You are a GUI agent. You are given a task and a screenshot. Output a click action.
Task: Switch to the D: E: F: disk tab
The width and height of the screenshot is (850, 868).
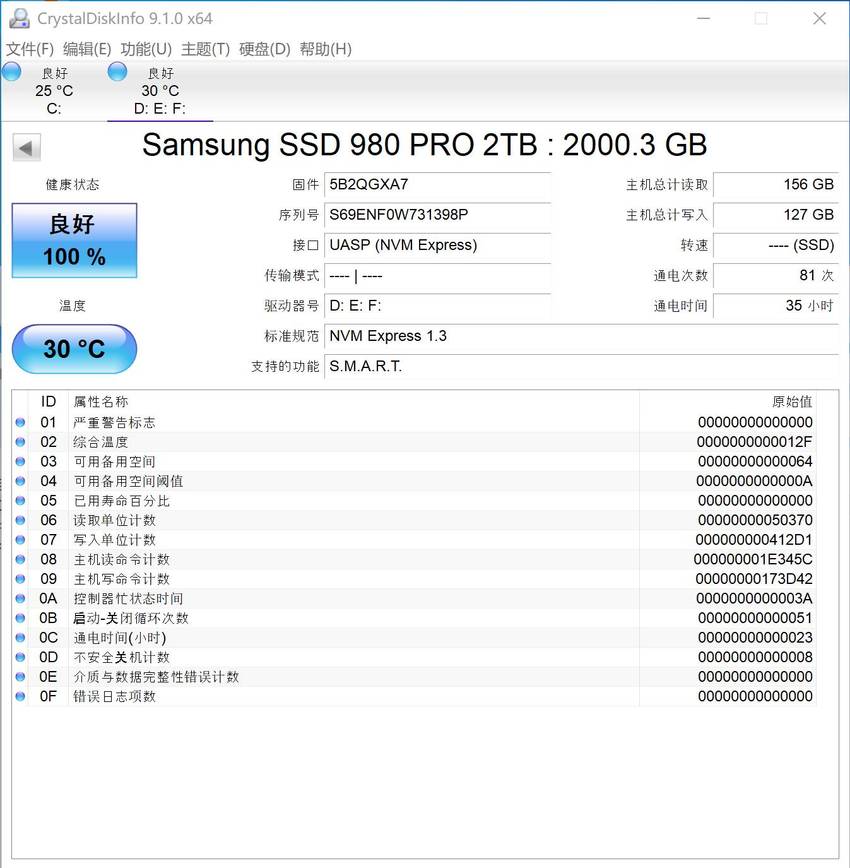[x=160, y=91]
